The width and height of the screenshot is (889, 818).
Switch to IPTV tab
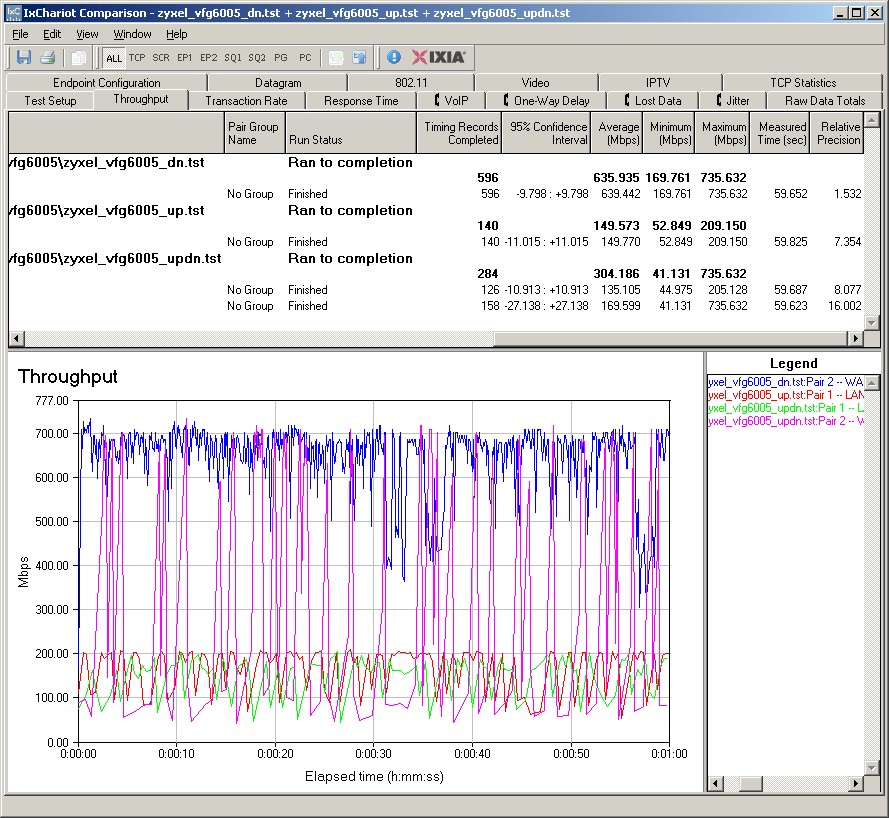[658, 83]
